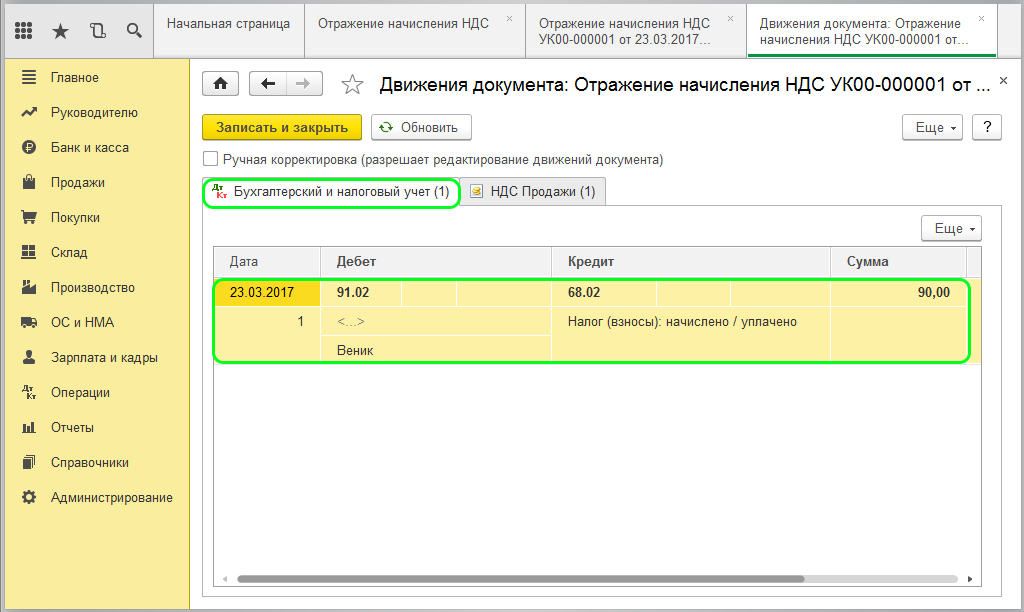Image resolution: width=1024 pixels, height=612 pixels.
Task: Click the Дебет column header
Action: coord(436,261)
